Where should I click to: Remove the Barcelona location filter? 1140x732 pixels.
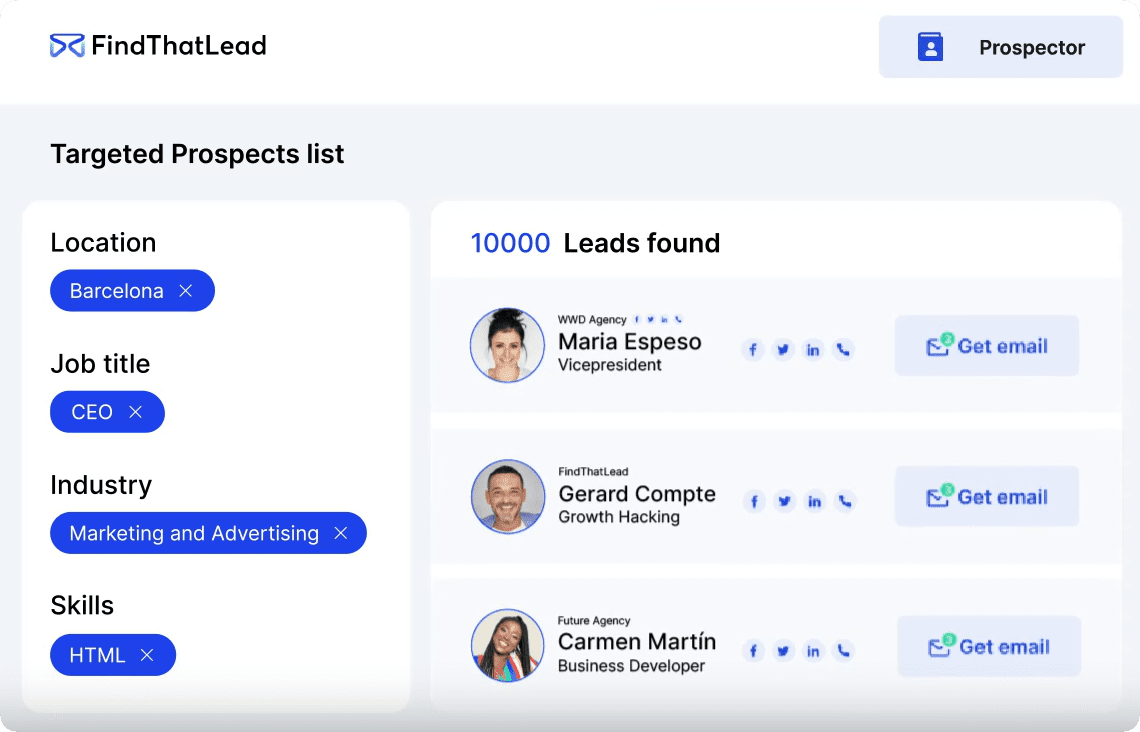point(186,291)
